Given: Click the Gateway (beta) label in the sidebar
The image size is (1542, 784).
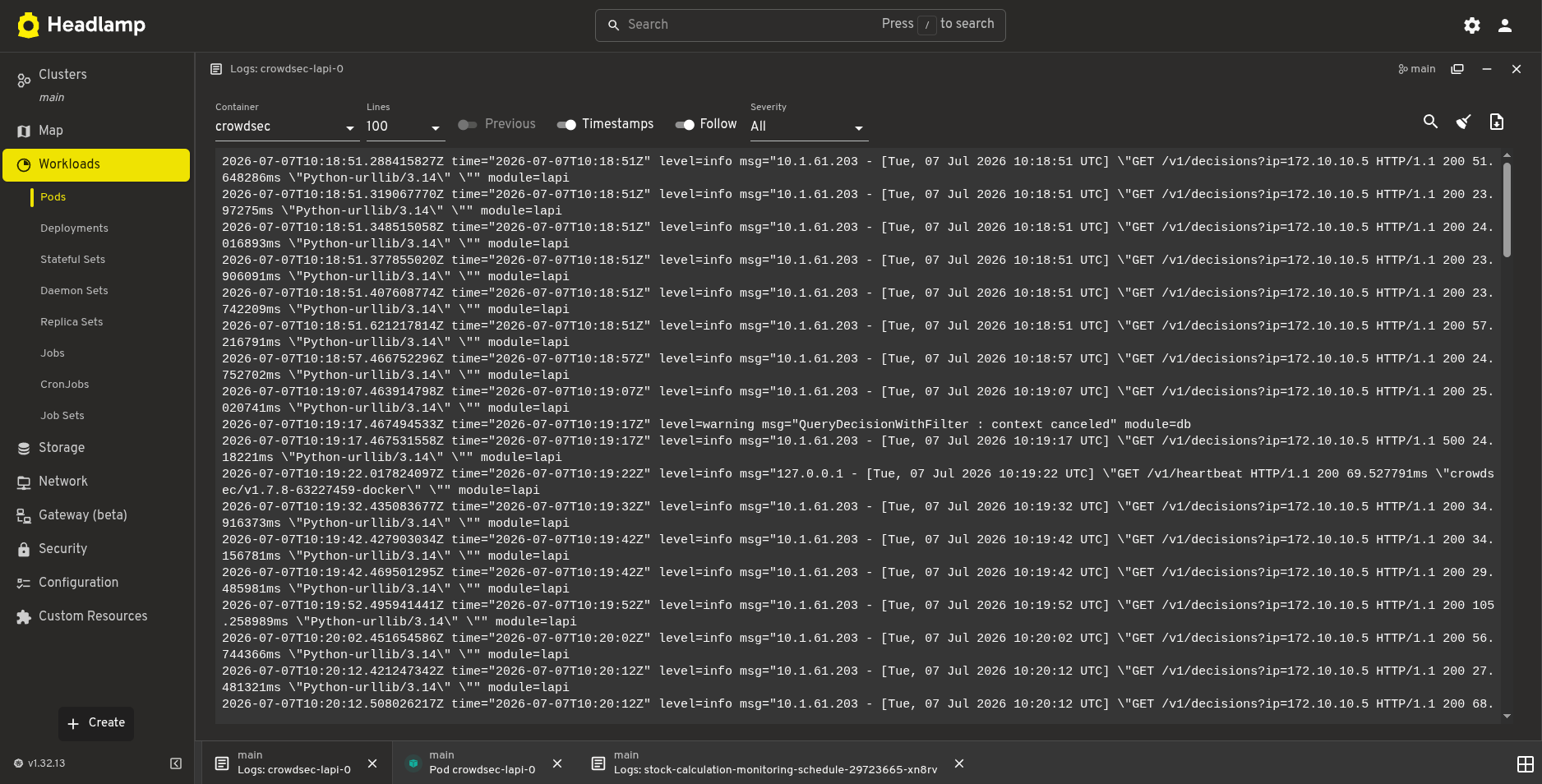Looking at the screenshot, I should click(83, 515).
